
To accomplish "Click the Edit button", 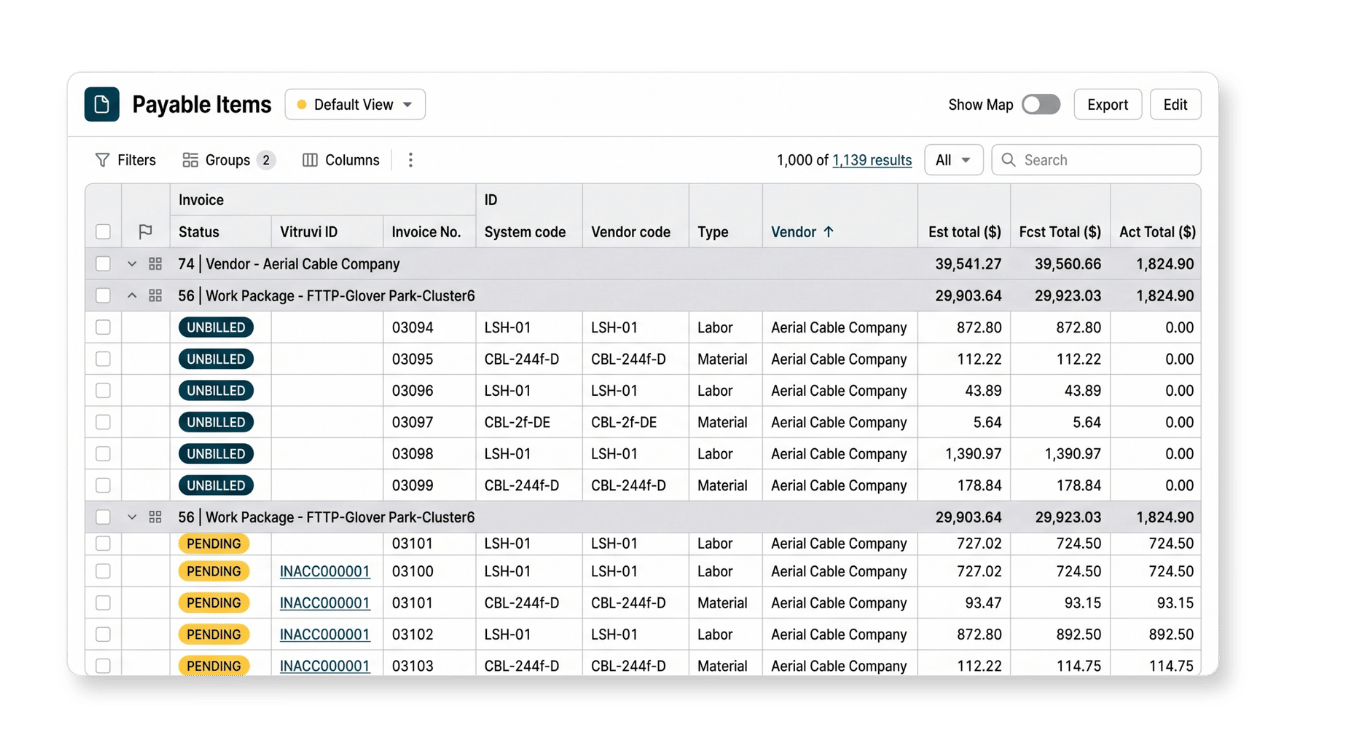I will tap(1175, 104).
